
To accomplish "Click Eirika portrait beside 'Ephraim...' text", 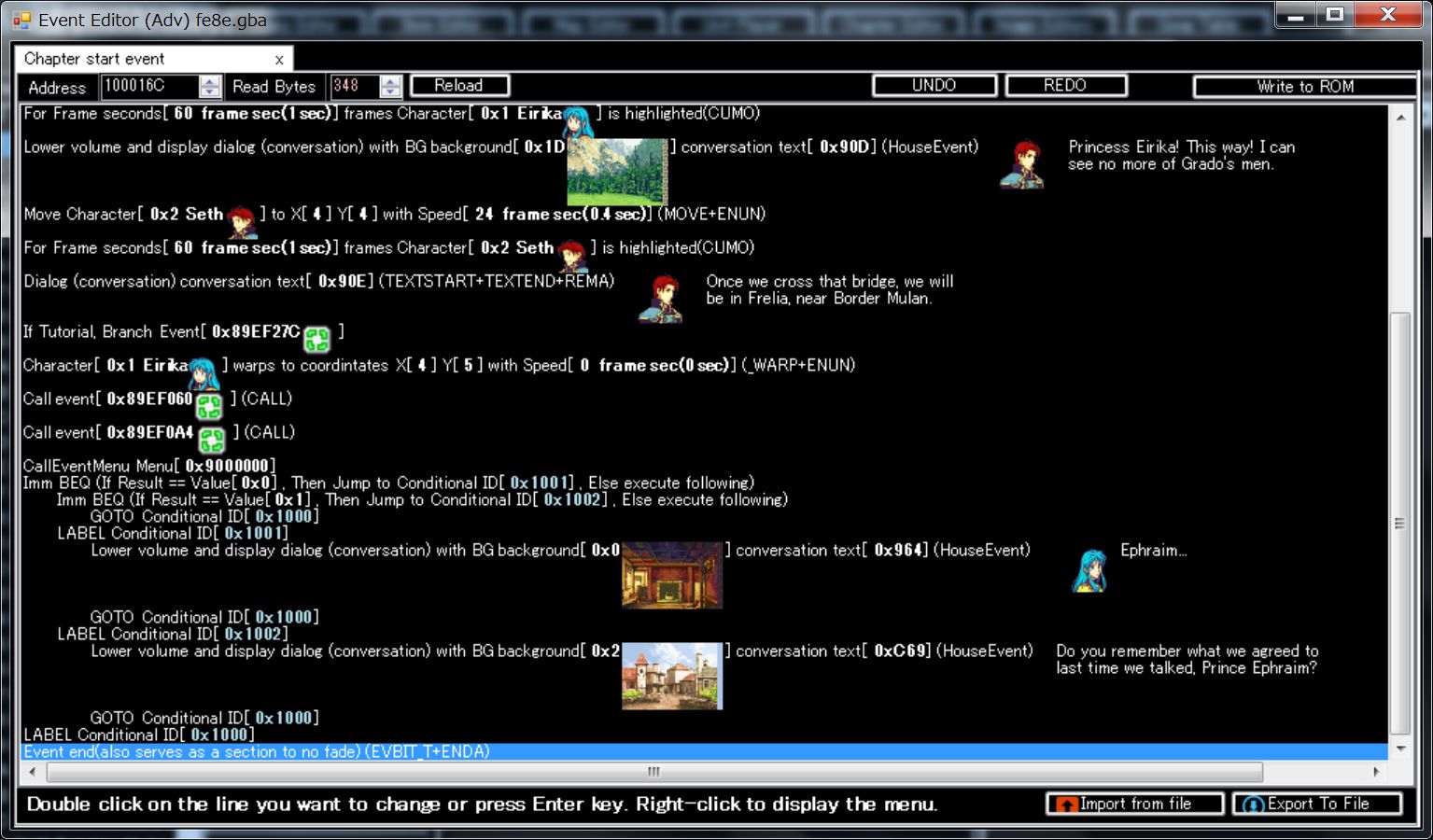I will tap(1089, 569).
